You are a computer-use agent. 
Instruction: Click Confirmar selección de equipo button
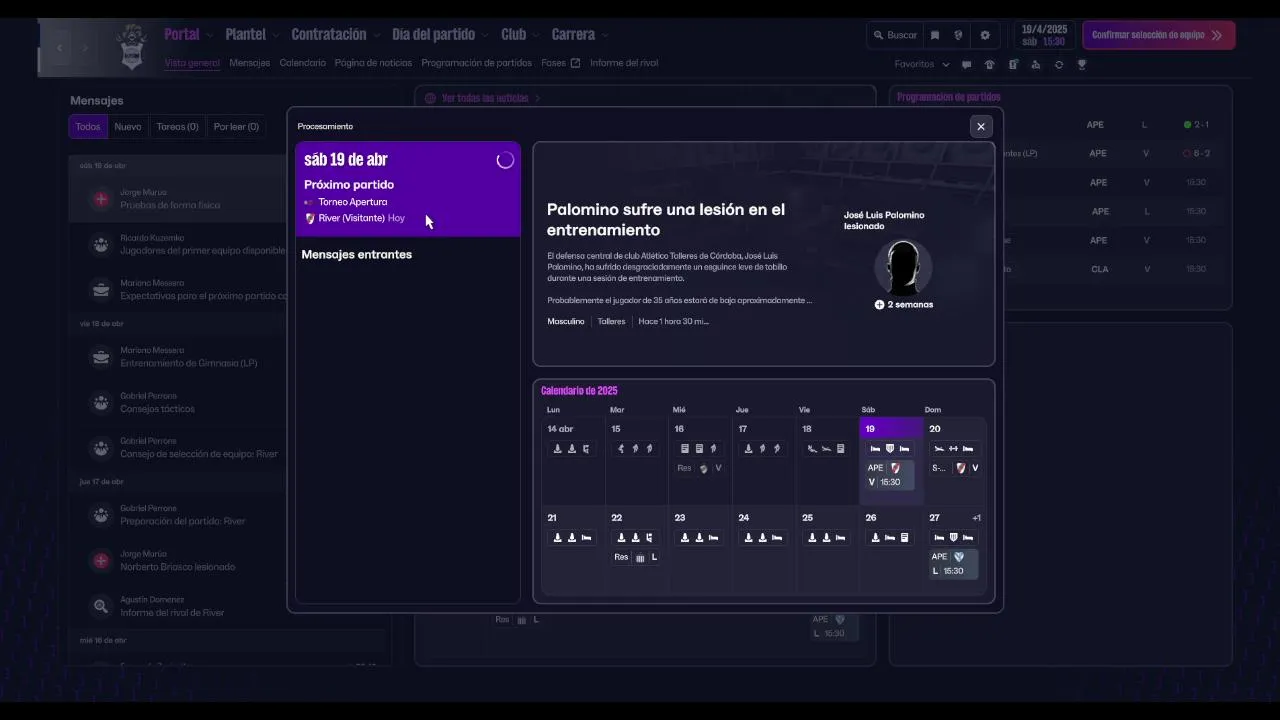point(1159,35)
